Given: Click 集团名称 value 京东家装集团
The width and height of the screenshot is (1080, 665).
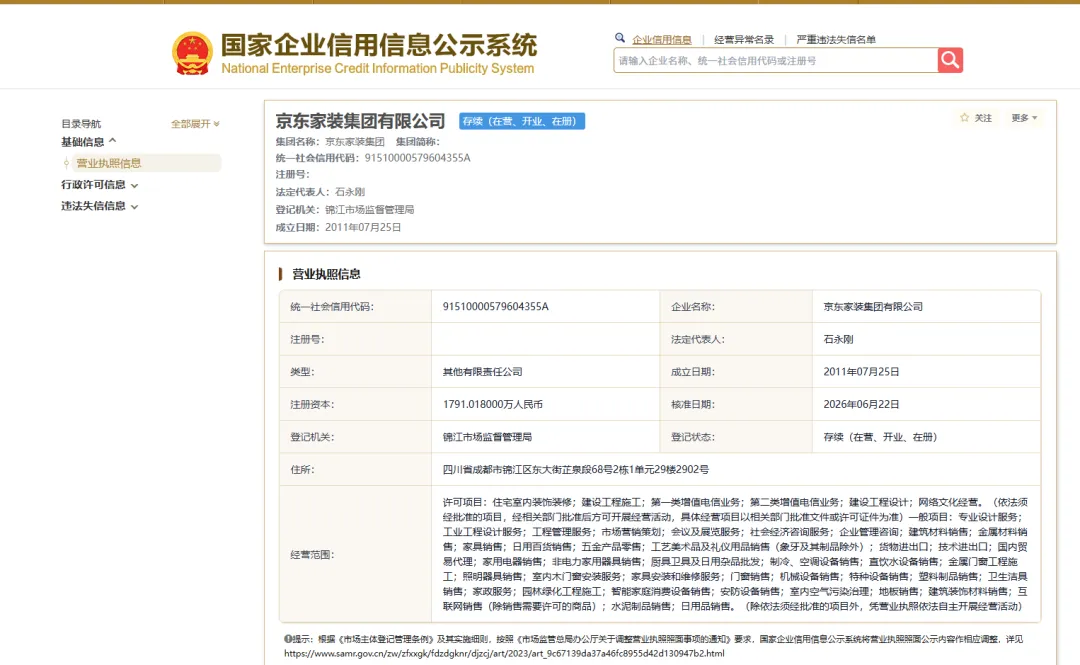Looking at the screenshot, I should point(355,141).
